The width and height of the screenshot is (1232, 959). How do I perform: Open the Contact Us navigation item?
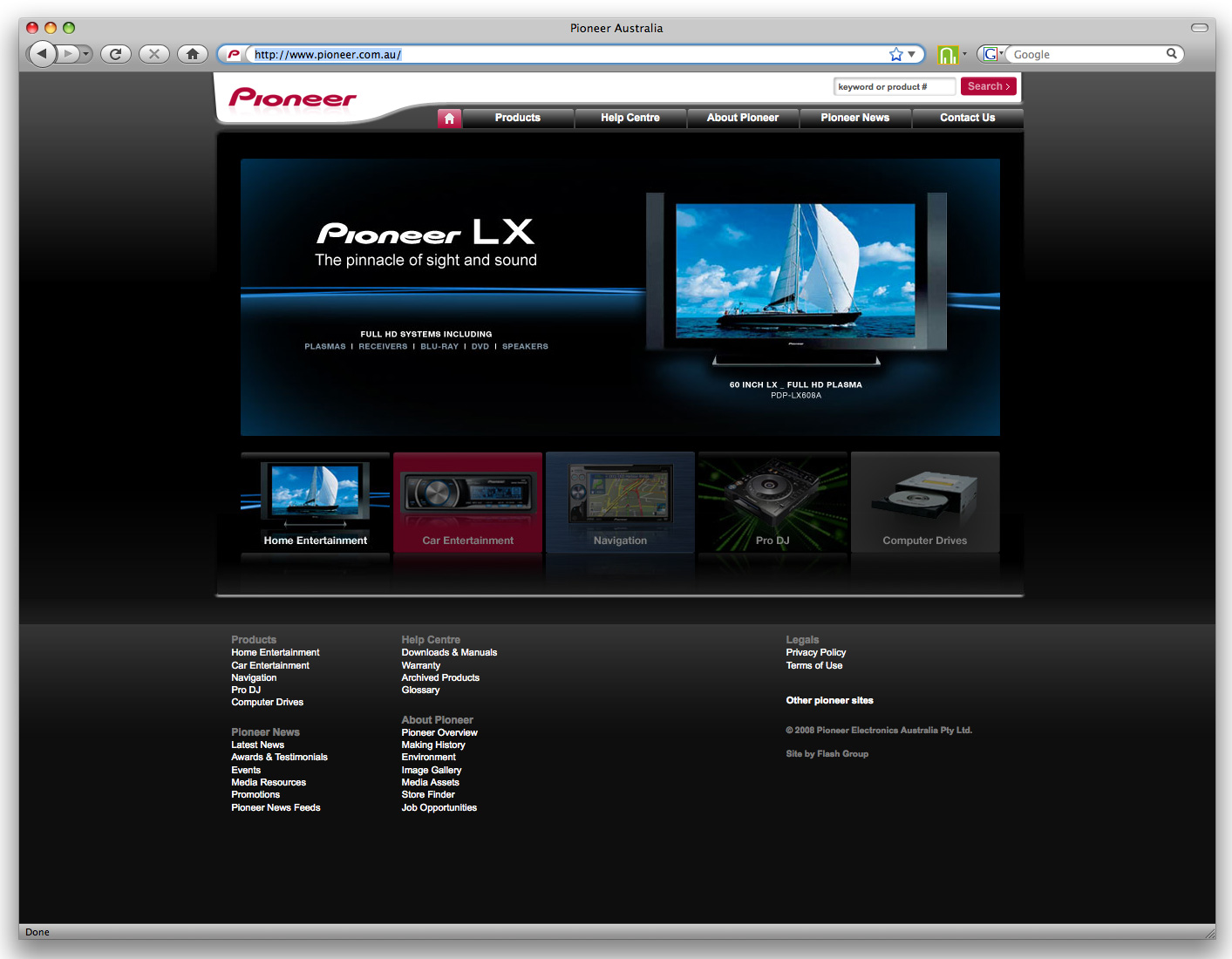(x=968, y=118)
